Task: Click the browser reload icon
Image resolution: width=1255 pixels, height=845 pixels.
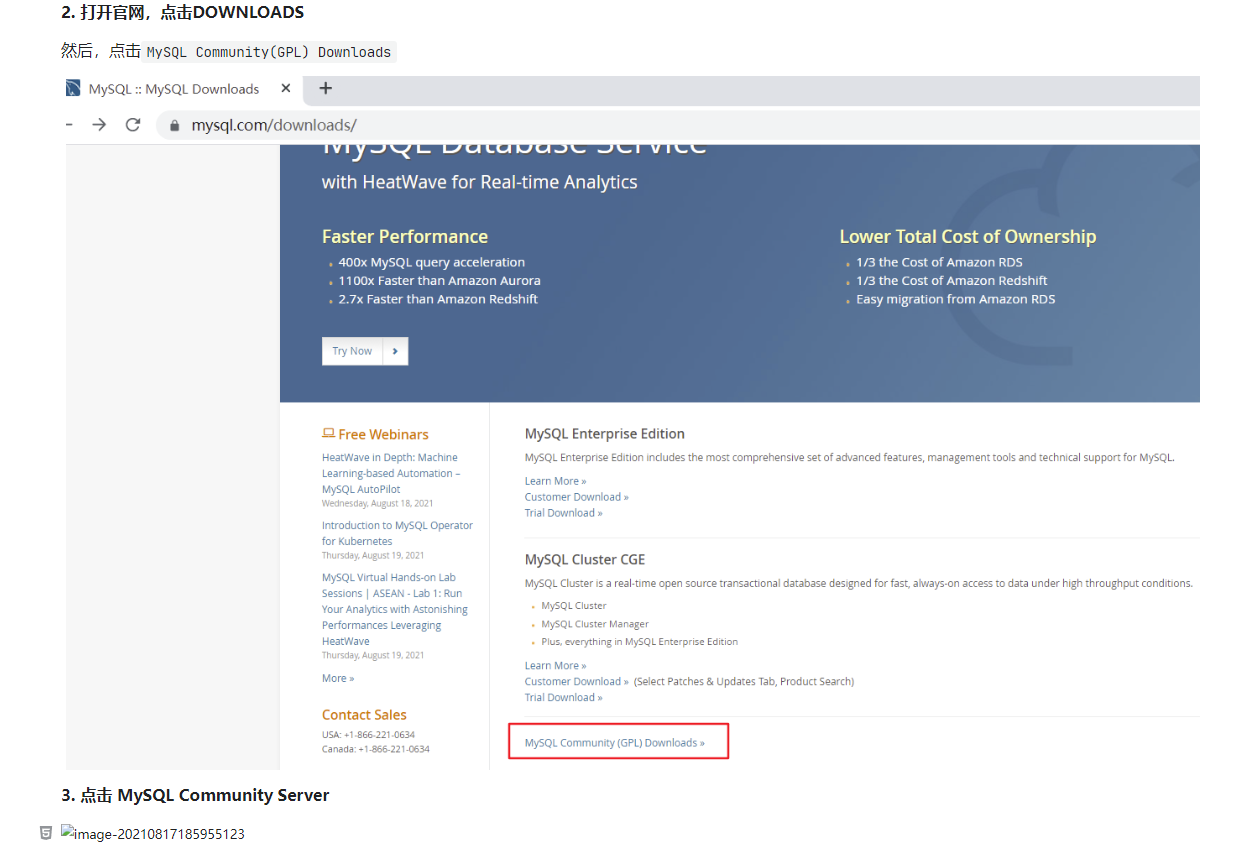Action: [132, 125]
